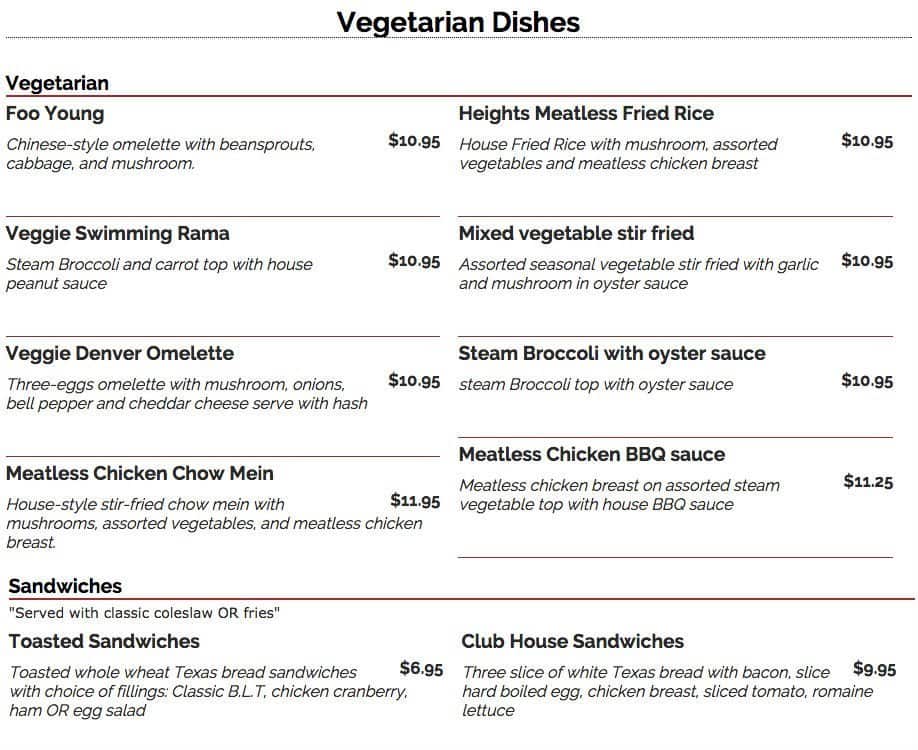The width and height of the screenshot is (918, 750).
Task: Click the Vegetarian section header
Action: tap(57, 83)
